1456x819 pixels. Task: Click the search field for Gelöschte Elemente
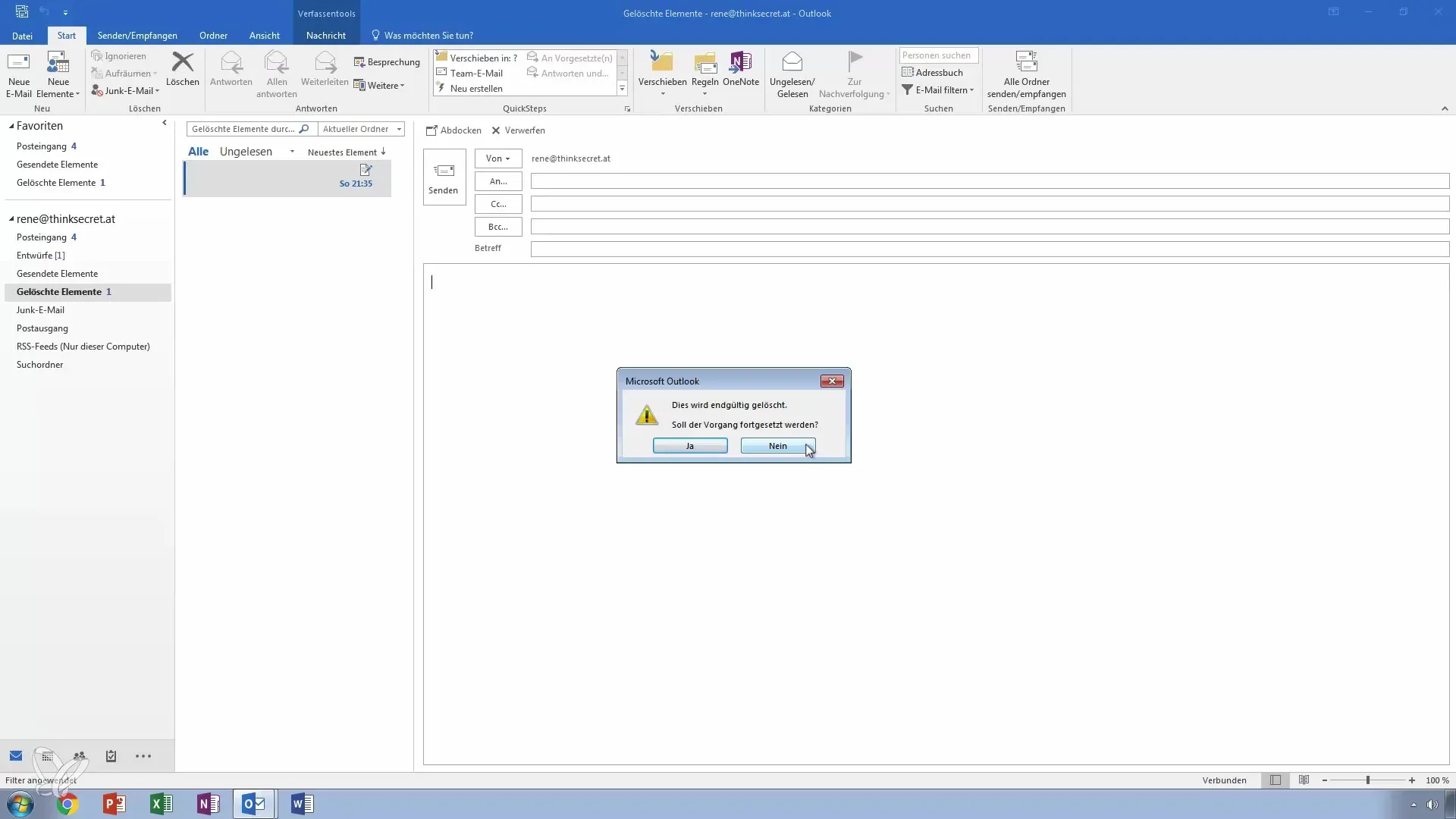[252, 129]
